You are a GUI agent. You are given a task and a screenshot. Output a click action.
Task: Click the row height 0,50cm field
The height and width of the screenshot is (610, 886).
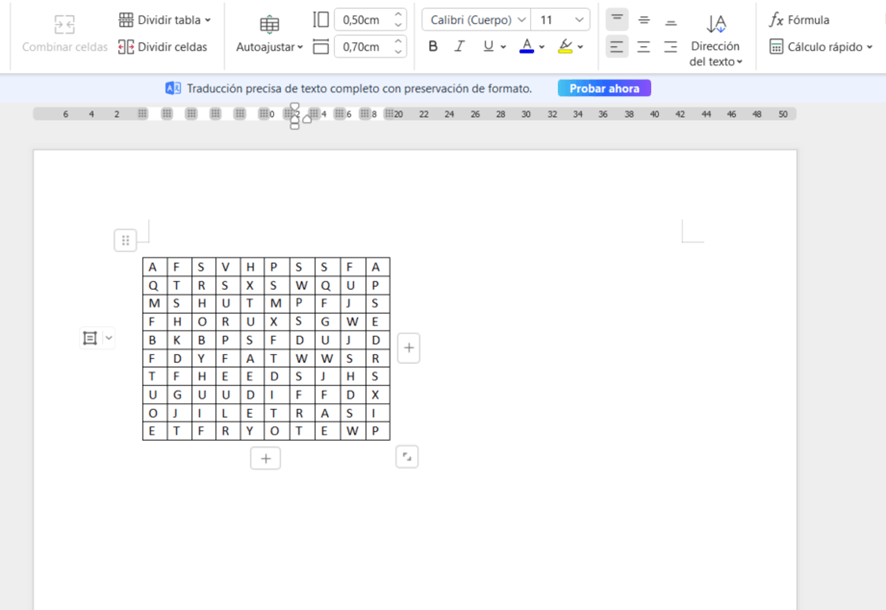361,20
